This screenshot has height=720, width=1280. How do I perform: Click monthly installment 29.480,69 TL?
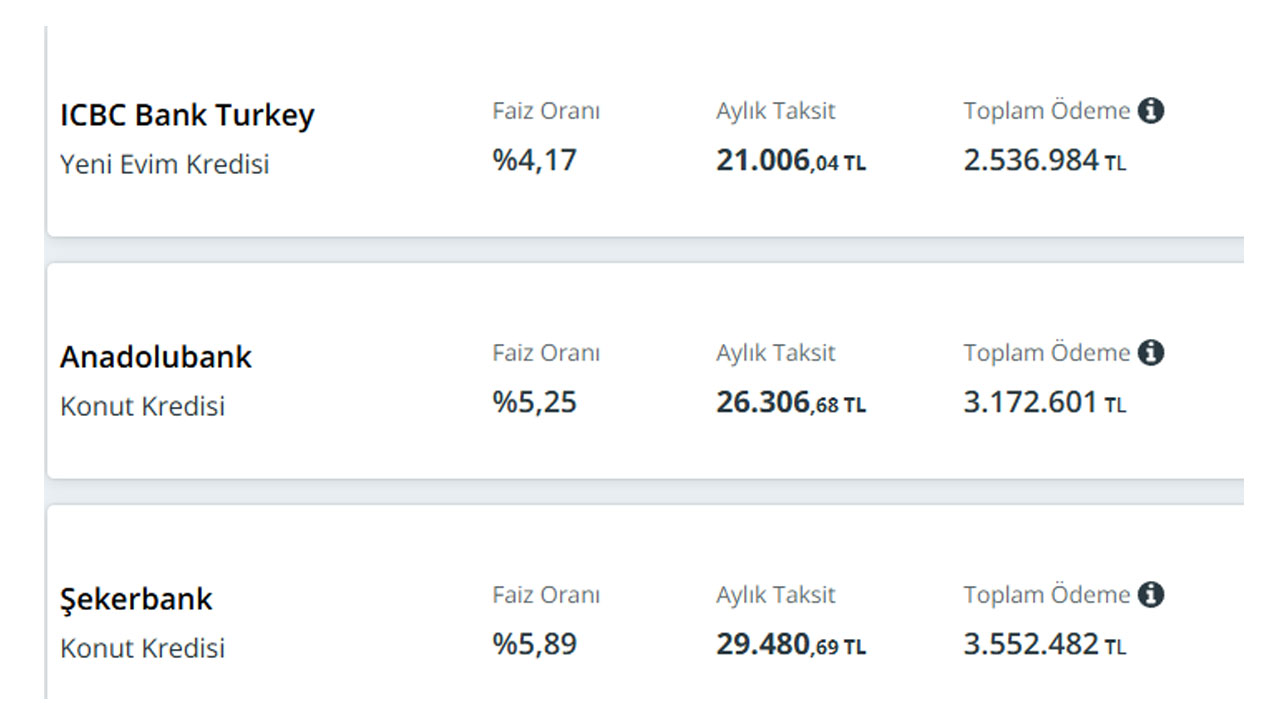(x=791, y=645)
